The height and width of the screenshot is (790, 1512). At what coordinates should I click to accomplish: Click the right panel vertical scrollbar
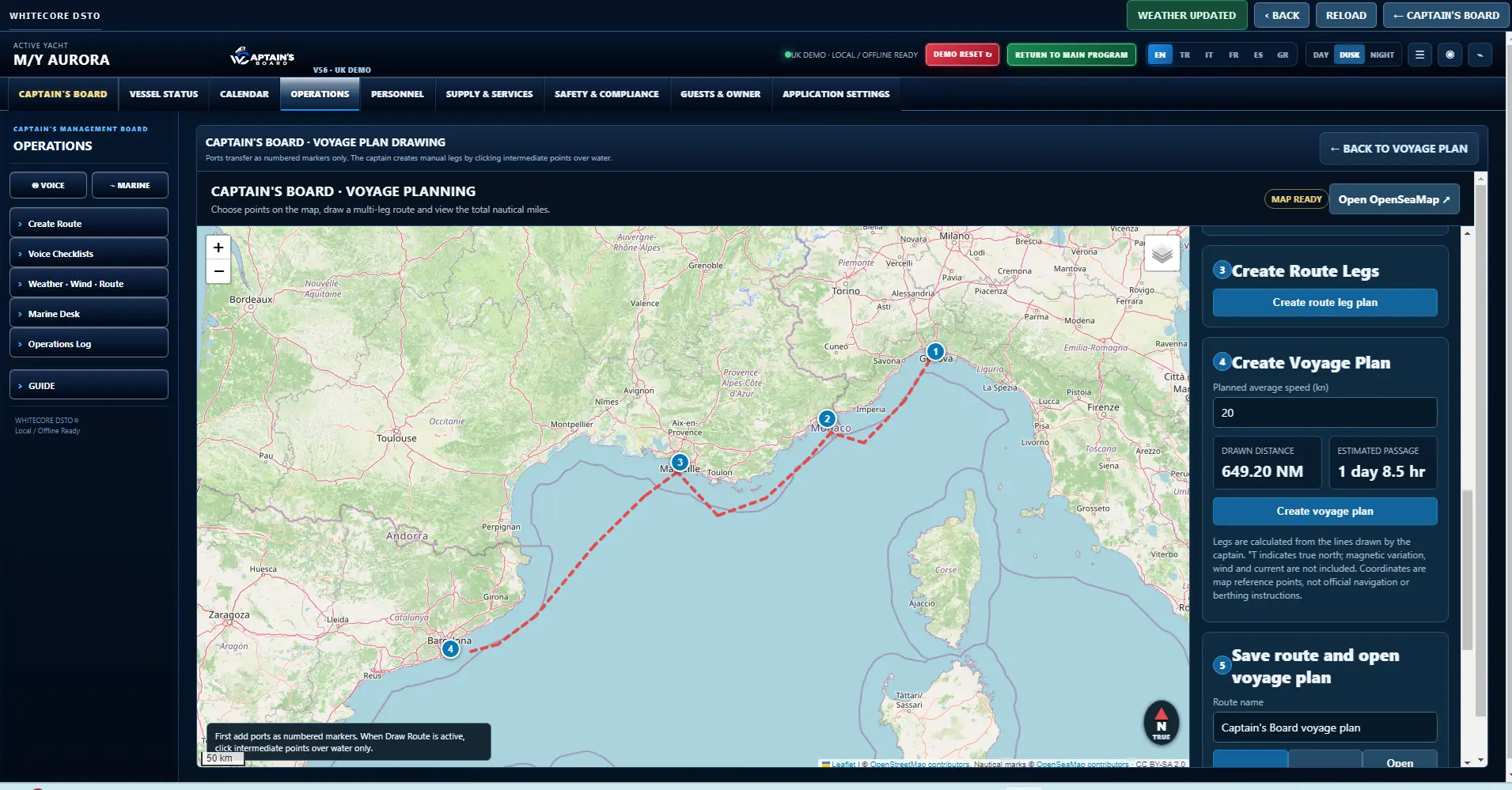(x=1468, y=569)
